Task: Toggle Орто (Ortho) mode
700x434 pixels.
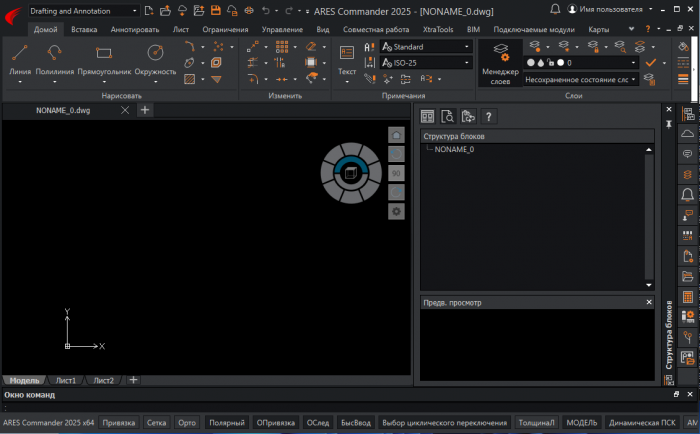Action: pyautogui.click(x=187, y=423)
